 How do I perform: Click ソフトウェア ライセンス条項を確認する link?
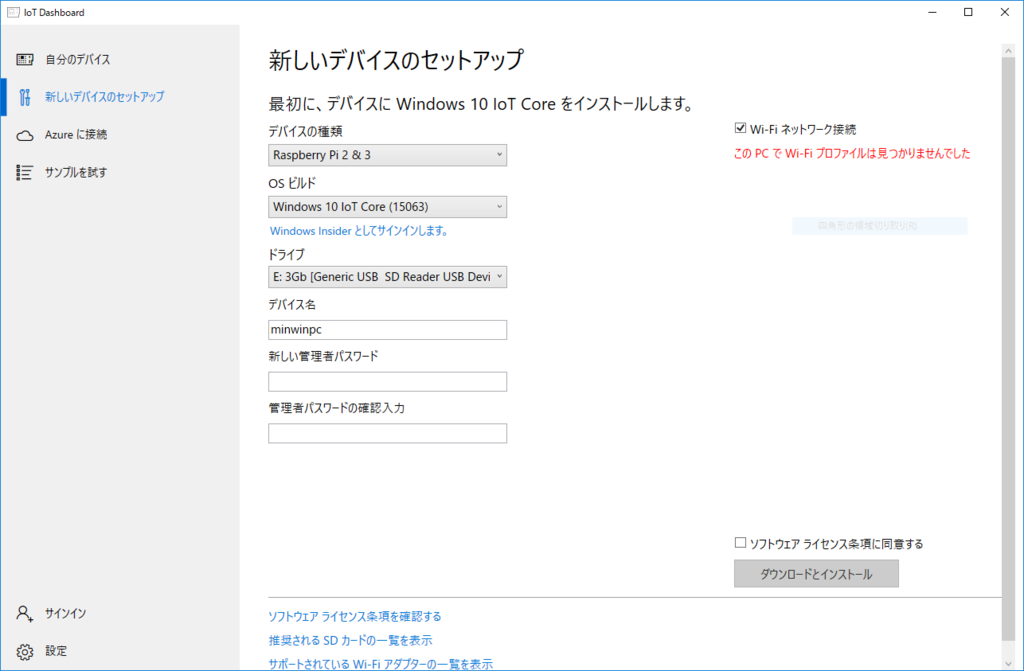[356, 615]
